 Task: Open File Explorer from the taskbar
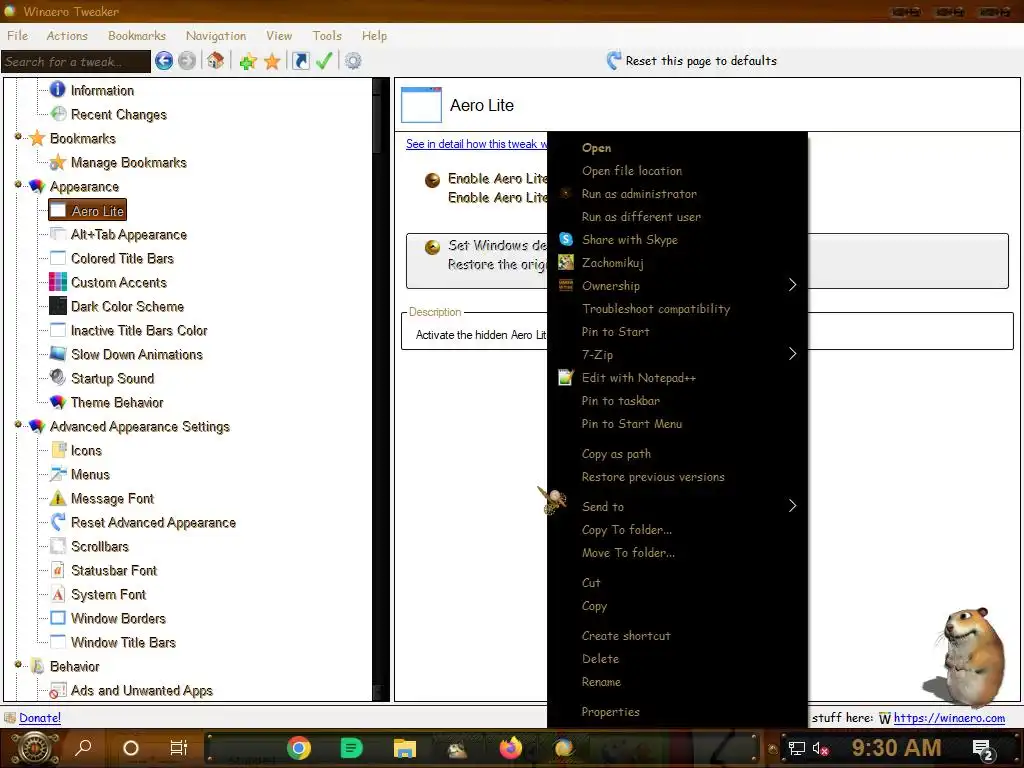(404, 748)
